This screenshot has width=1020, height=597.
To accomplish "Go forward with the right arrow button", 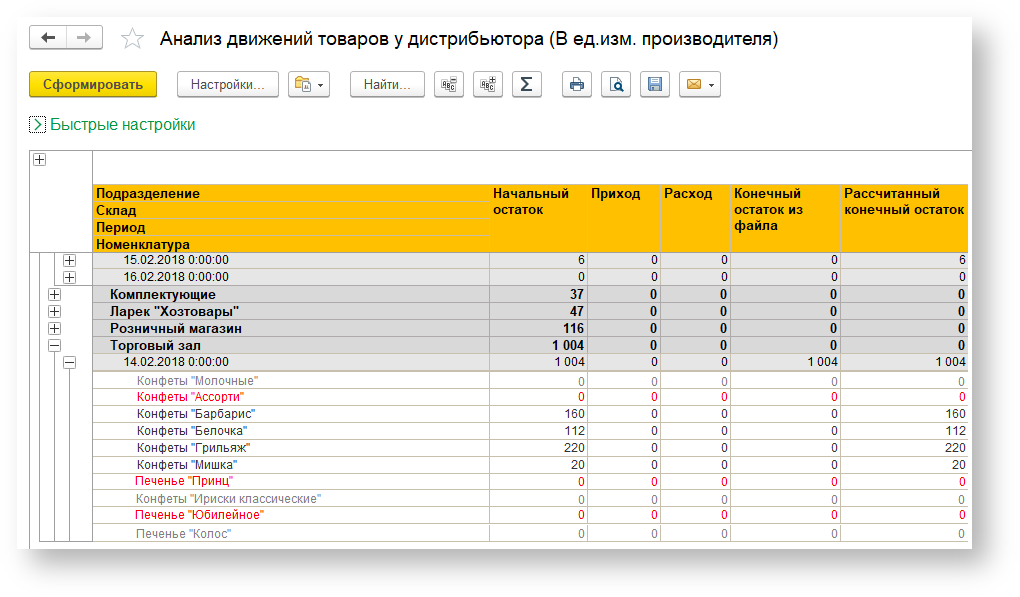I will (x=84, y=38).
